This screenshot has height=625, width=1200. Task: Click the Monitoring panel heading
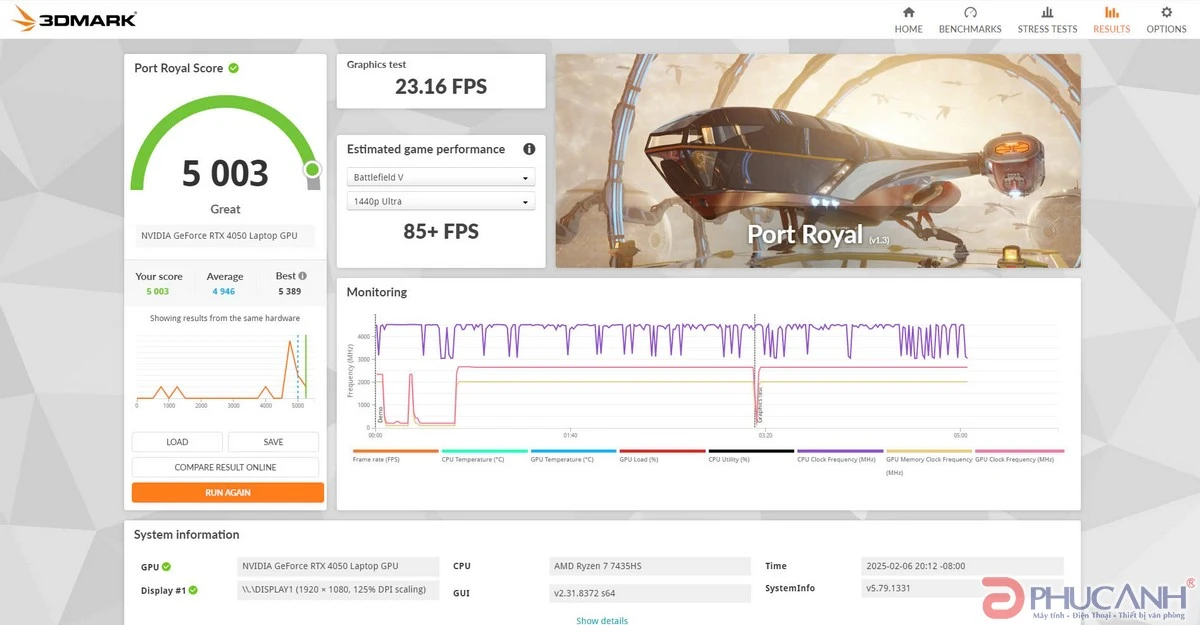pyautogui.click(x=377, y=292)
